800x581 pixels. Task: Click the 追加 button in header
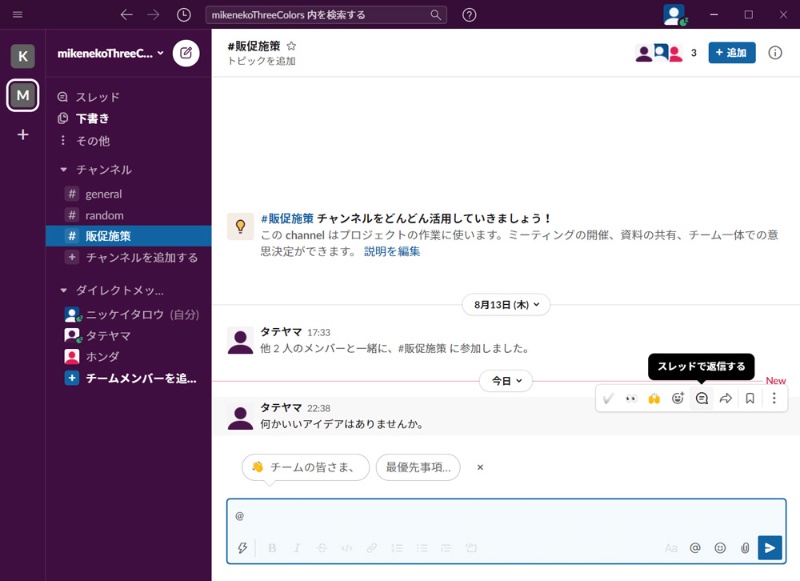tap(731, 53)
